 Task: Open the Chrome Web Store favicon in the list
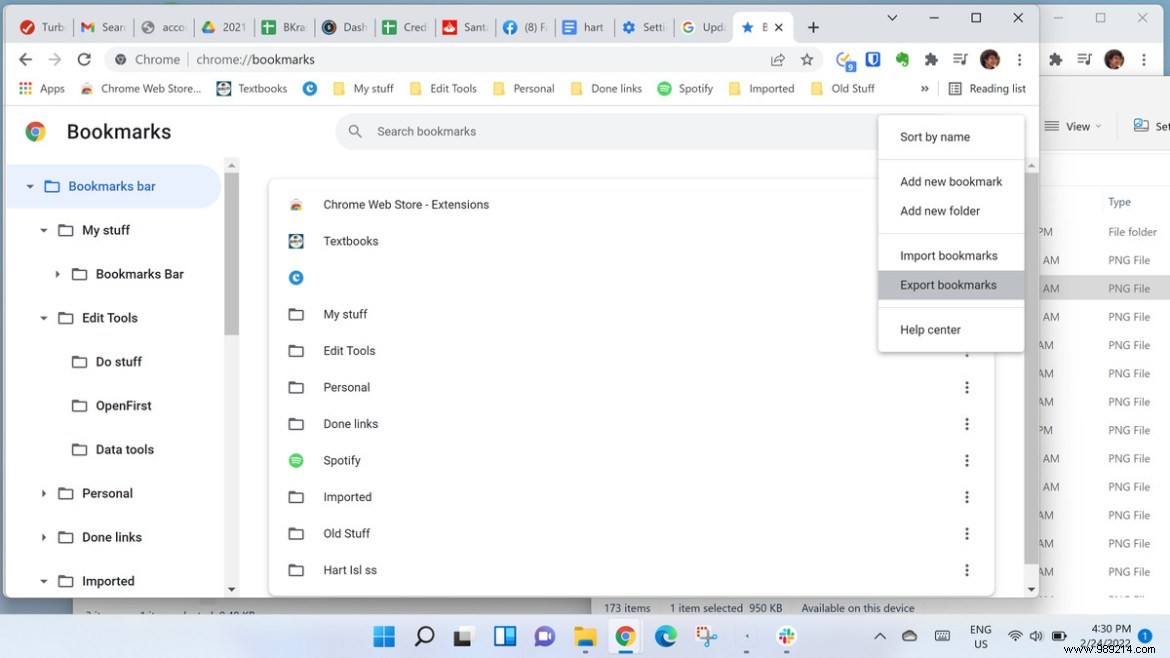click(296, 204)
